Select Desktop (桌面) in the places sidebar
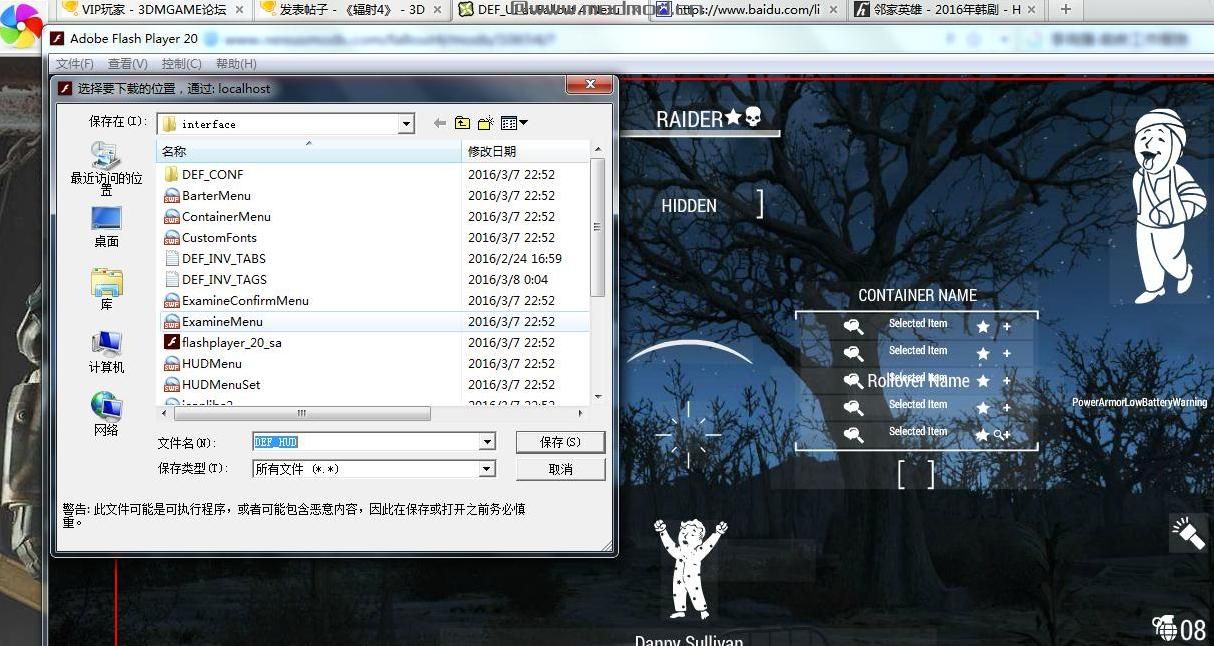This screenshot has width=1214, height=646. (106, 228)
